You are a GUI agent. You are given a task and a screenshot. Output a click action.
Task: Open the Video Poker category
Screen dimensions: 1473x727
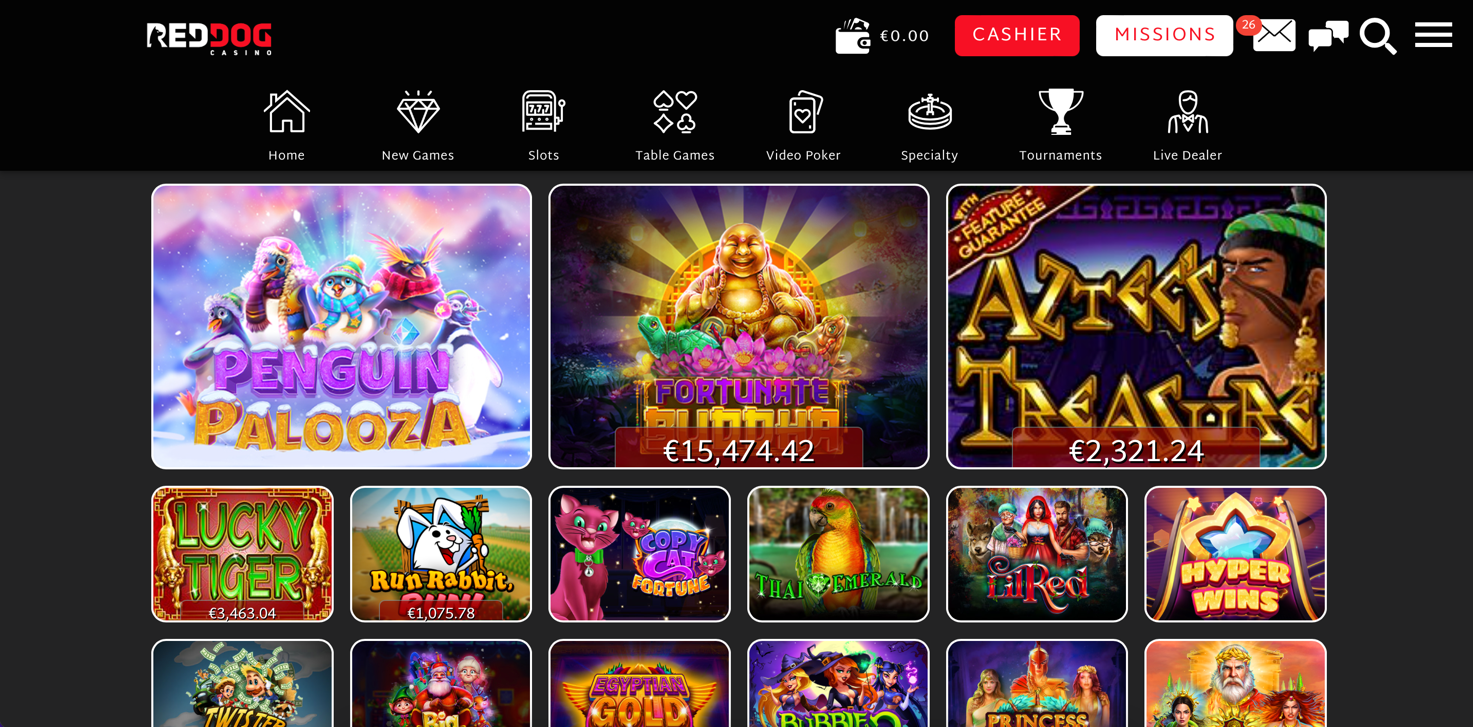[803, 126]
